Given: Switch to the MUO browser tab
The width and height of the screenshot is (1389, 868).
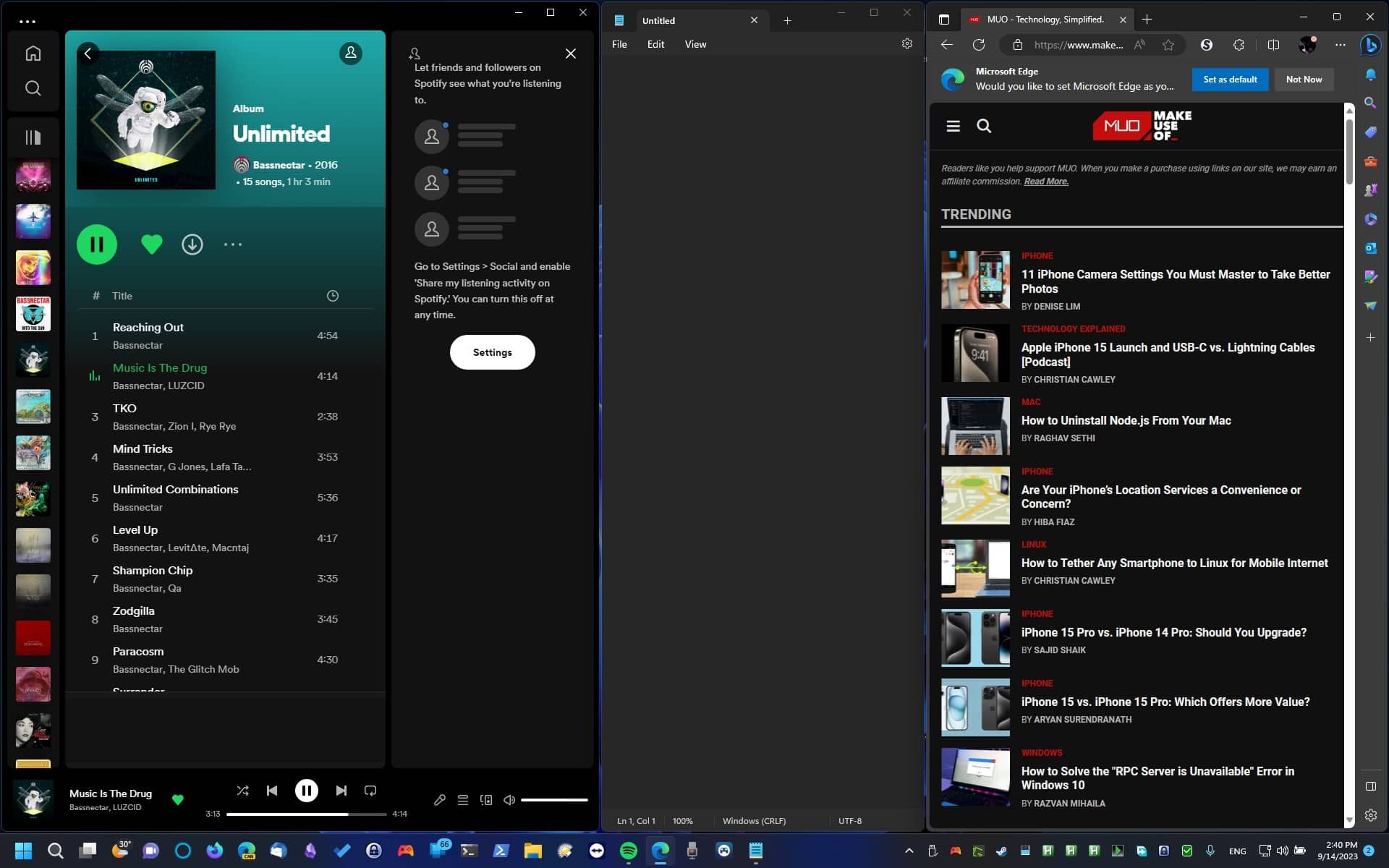Looking at the screenshot, I should pyautogui.click(x=1044, y=20).
